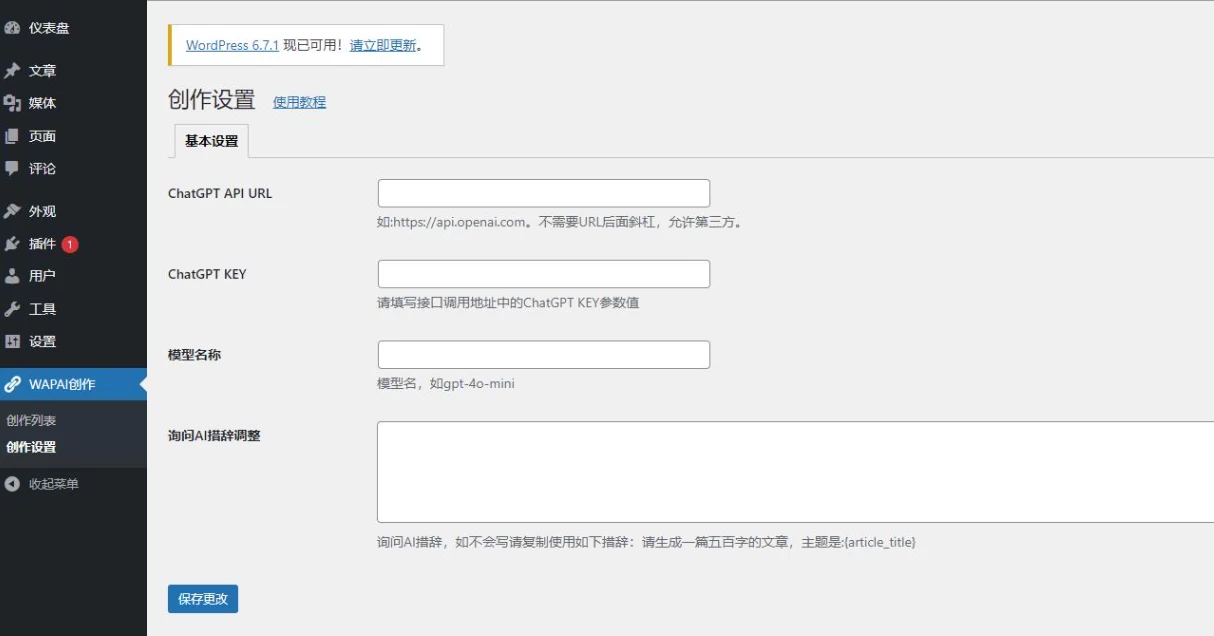Click the pushpin icon for Posts (文章)
Viewport: 1214px width, 636px height.
(x=12, y=71)
